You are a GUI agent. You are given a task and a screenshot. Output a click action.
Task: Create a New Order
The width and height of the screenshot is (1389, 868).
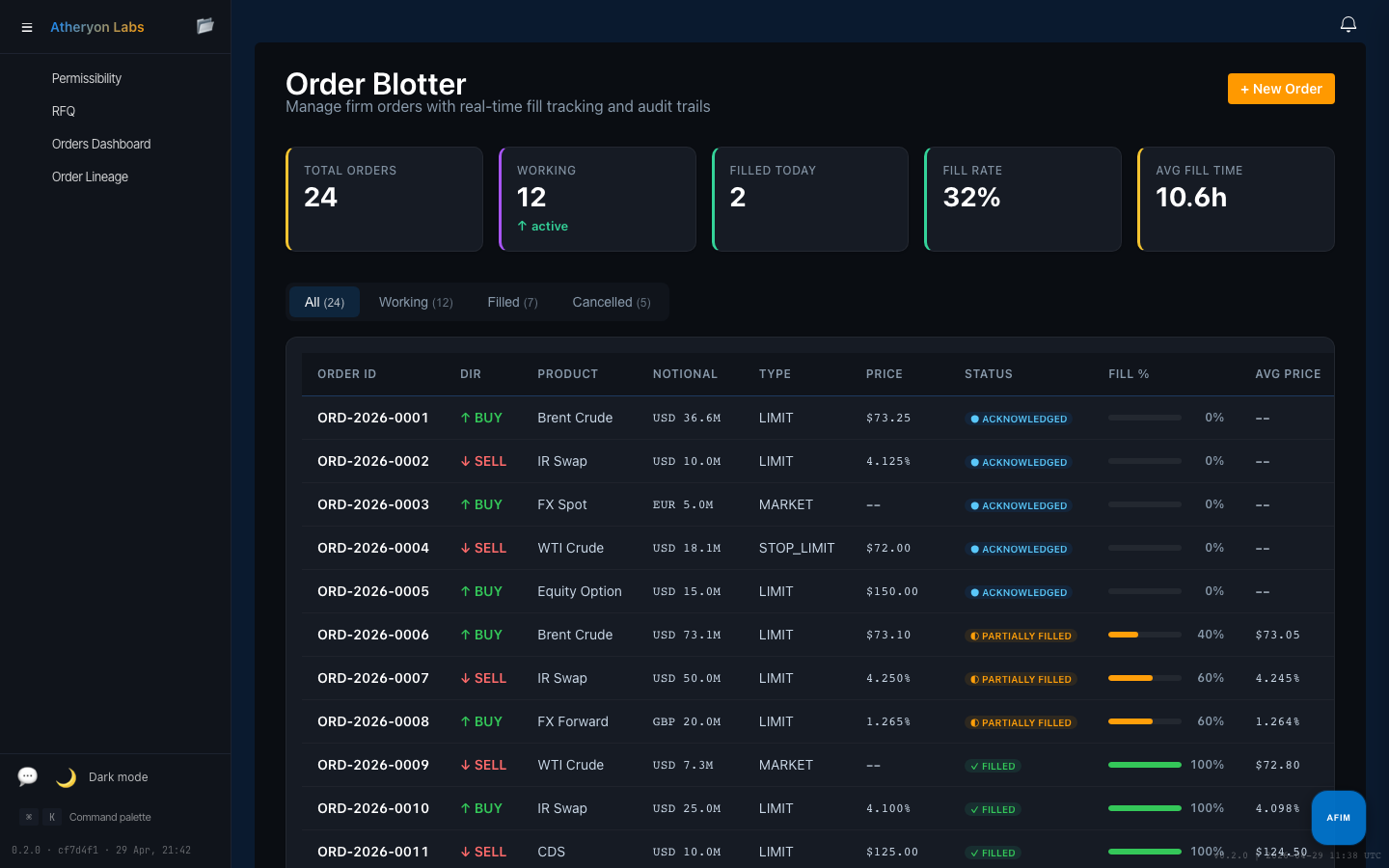tap(1281, 89)
